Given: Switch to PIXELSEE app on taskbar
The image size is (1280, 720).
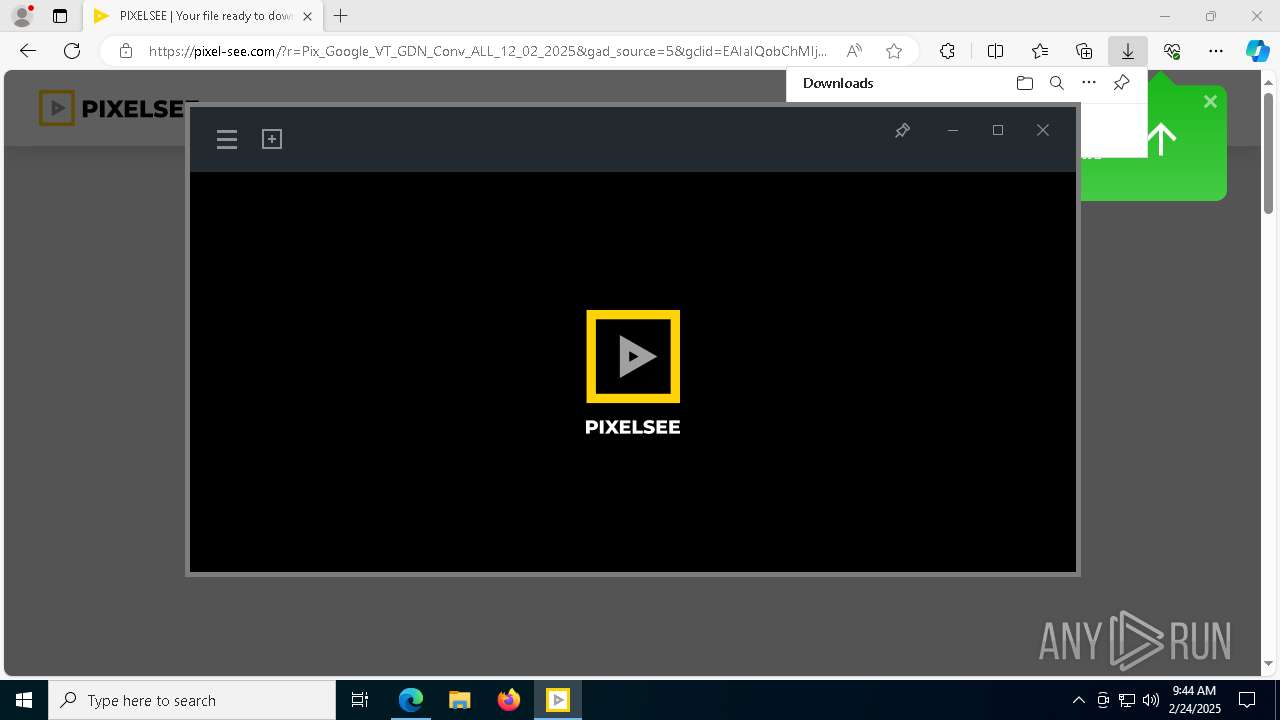Looking at the screenshot, I should tap(558, 700).
